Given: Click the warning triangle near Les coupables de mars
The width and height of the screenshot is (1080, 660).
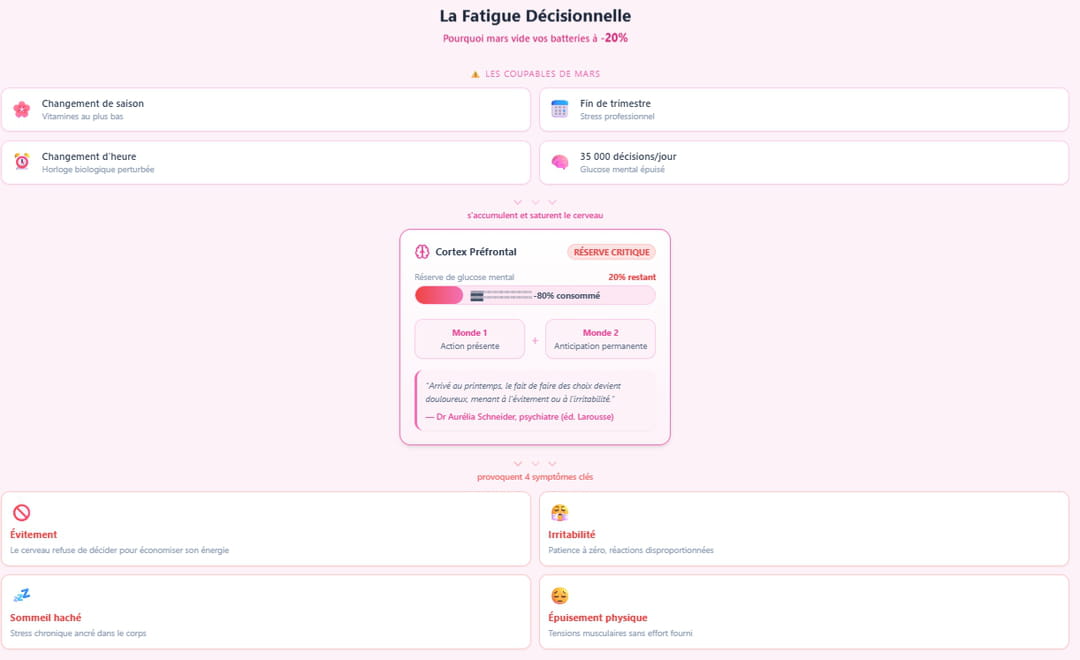Looking at the screenshot, I should click(x=475, y=74).
